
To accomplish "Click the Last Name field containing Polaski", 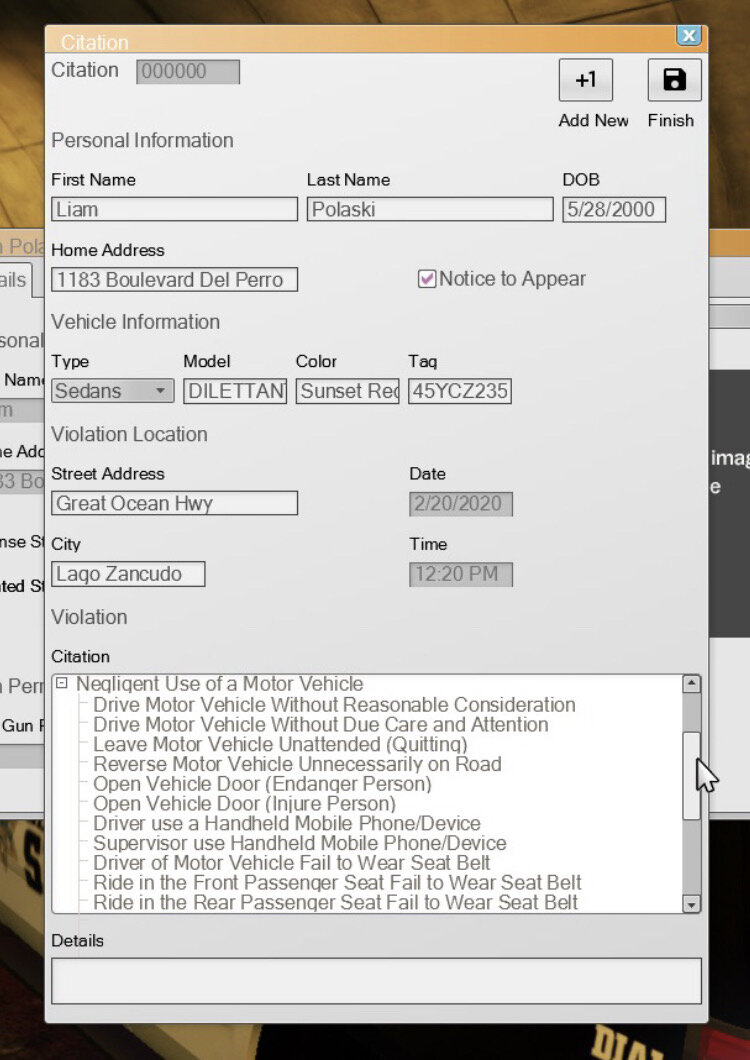I will tap(429, 209).
